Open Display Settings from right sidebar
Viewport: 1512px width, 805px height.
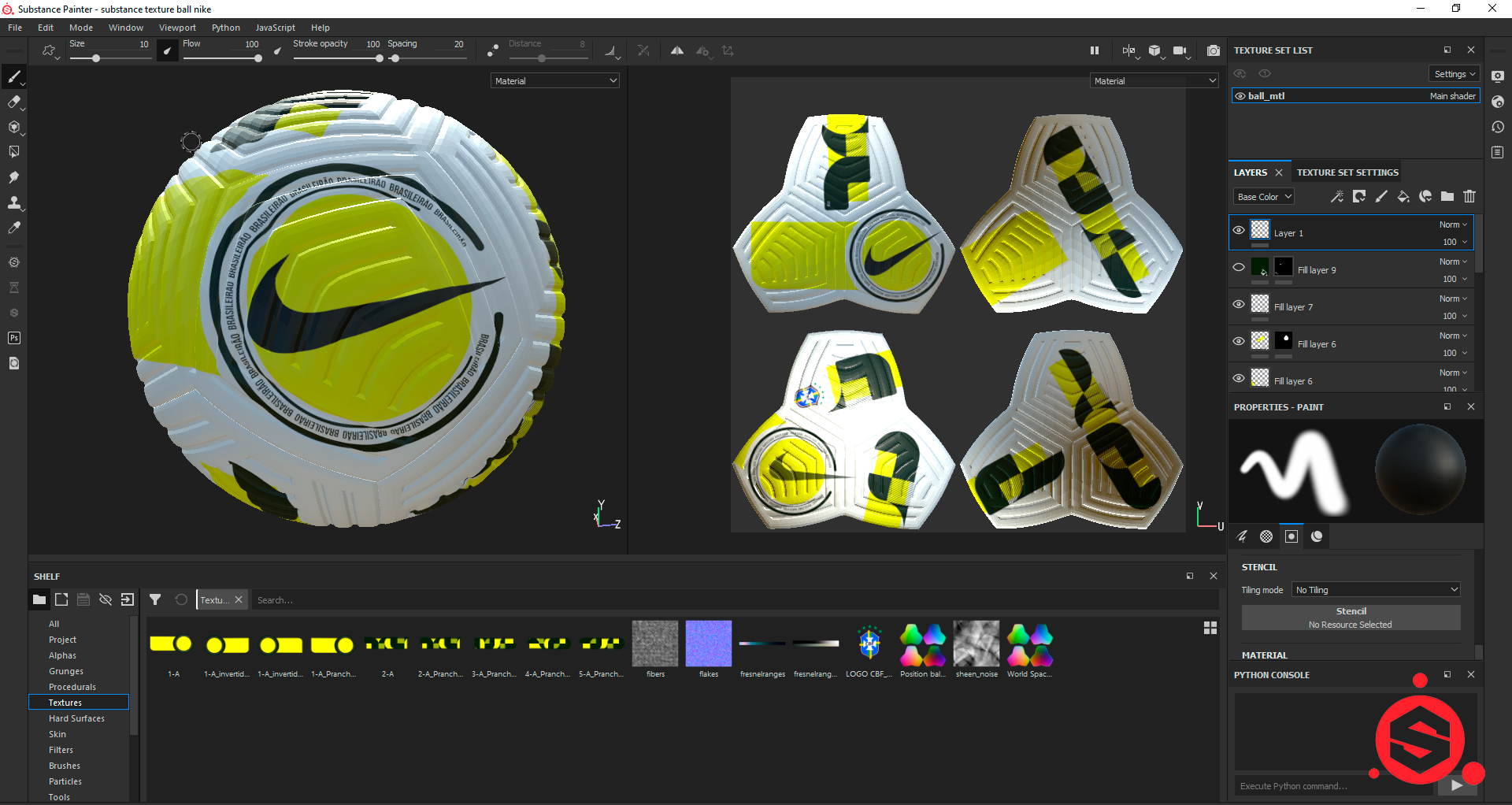point(1498,76)
